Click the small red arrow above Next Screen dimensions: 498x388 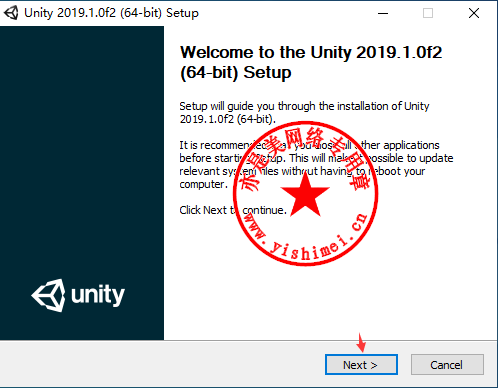[361, 342]
